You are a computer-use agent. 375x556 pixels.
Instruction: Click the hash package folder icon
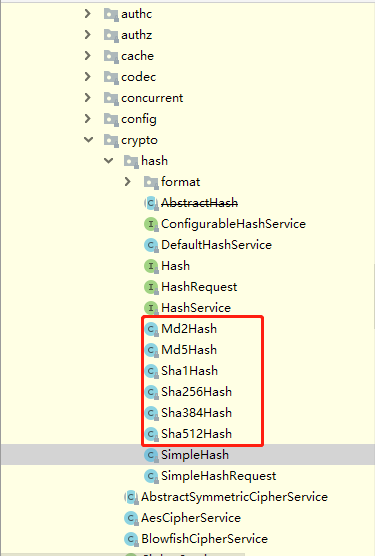(x=131, y=161)
